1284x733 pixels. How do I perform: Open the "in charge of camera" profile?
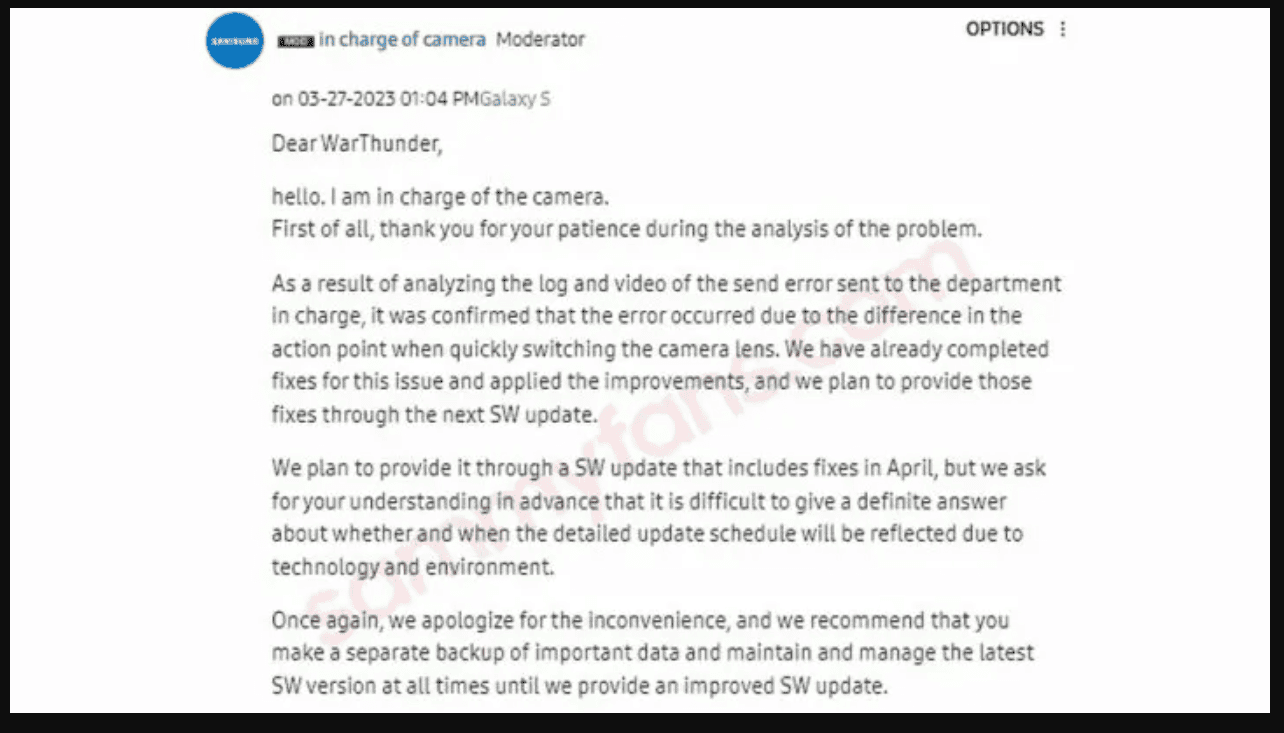(402, 40)
